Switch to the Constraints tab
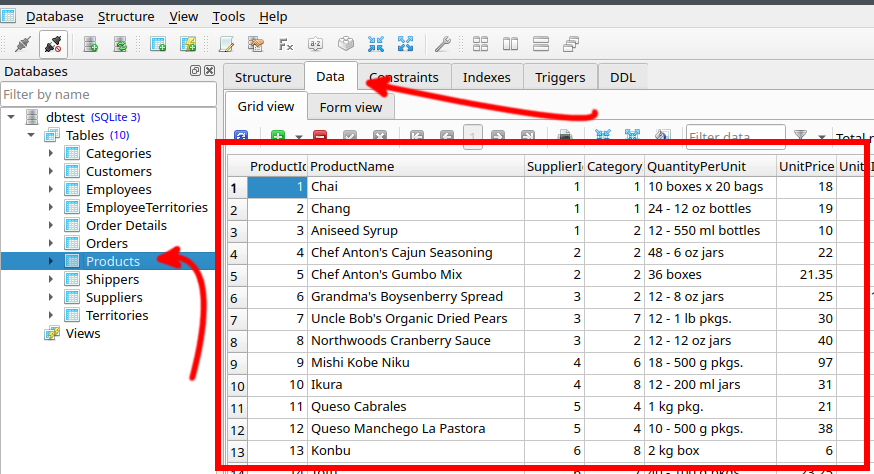Screen dimensions: 874x474 coord(404,77)
